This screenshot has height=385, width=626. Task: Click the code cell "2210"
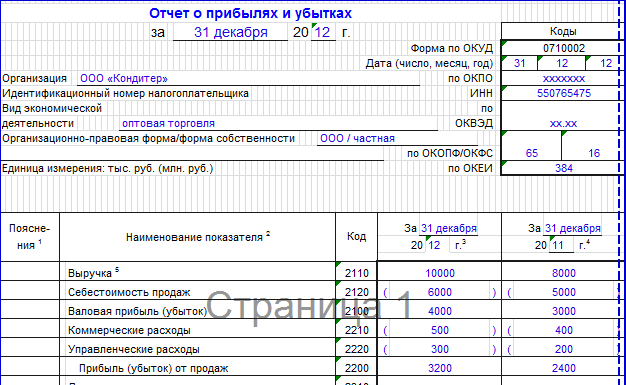tap(357, 330)
